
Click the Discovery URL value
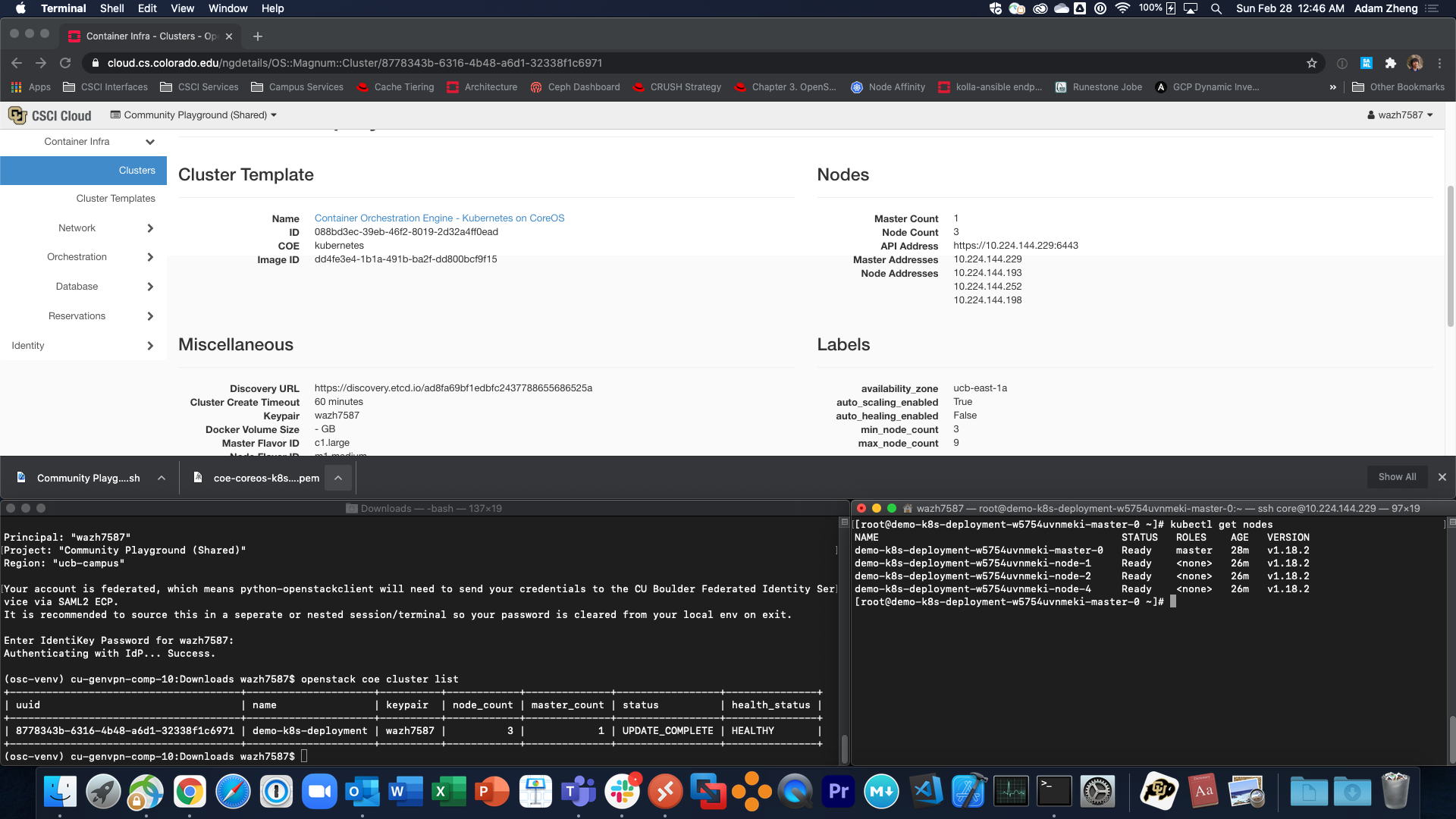click(x=453, y=388)
